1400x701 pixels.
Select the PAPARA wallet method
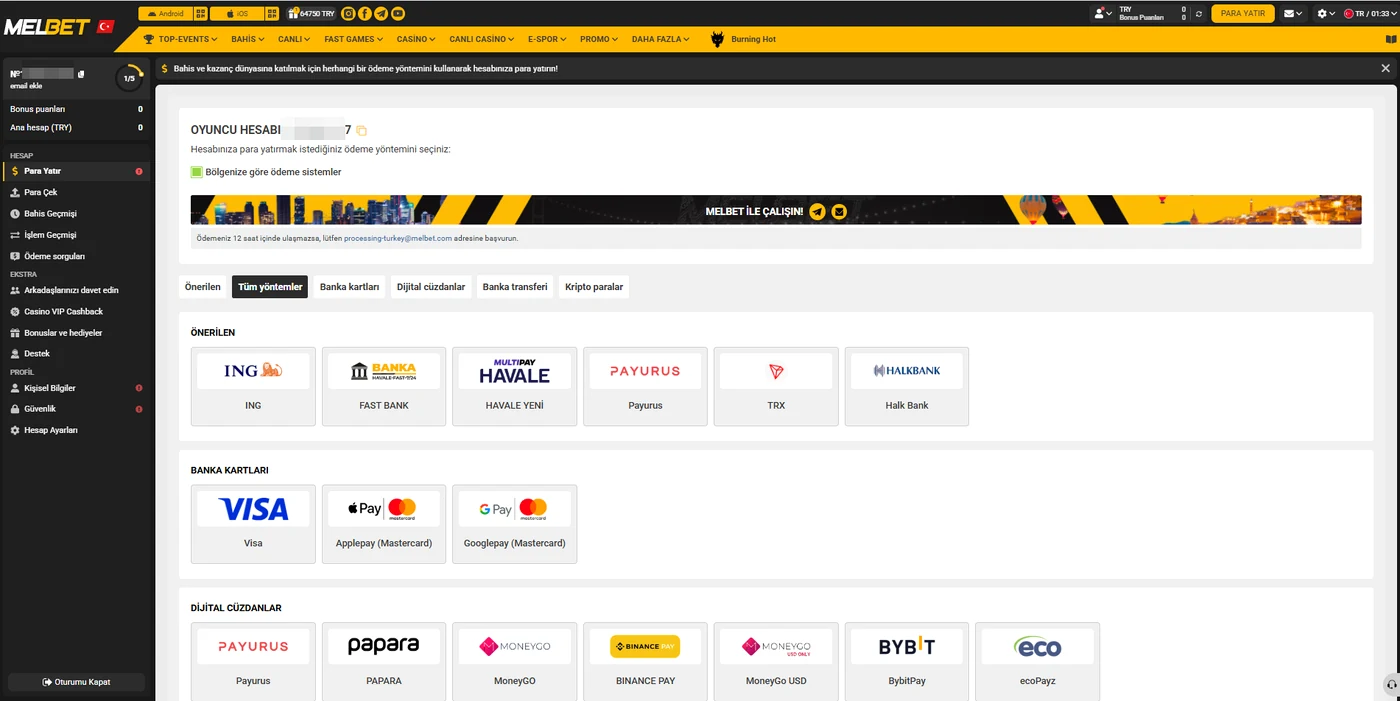click(384, 662)
